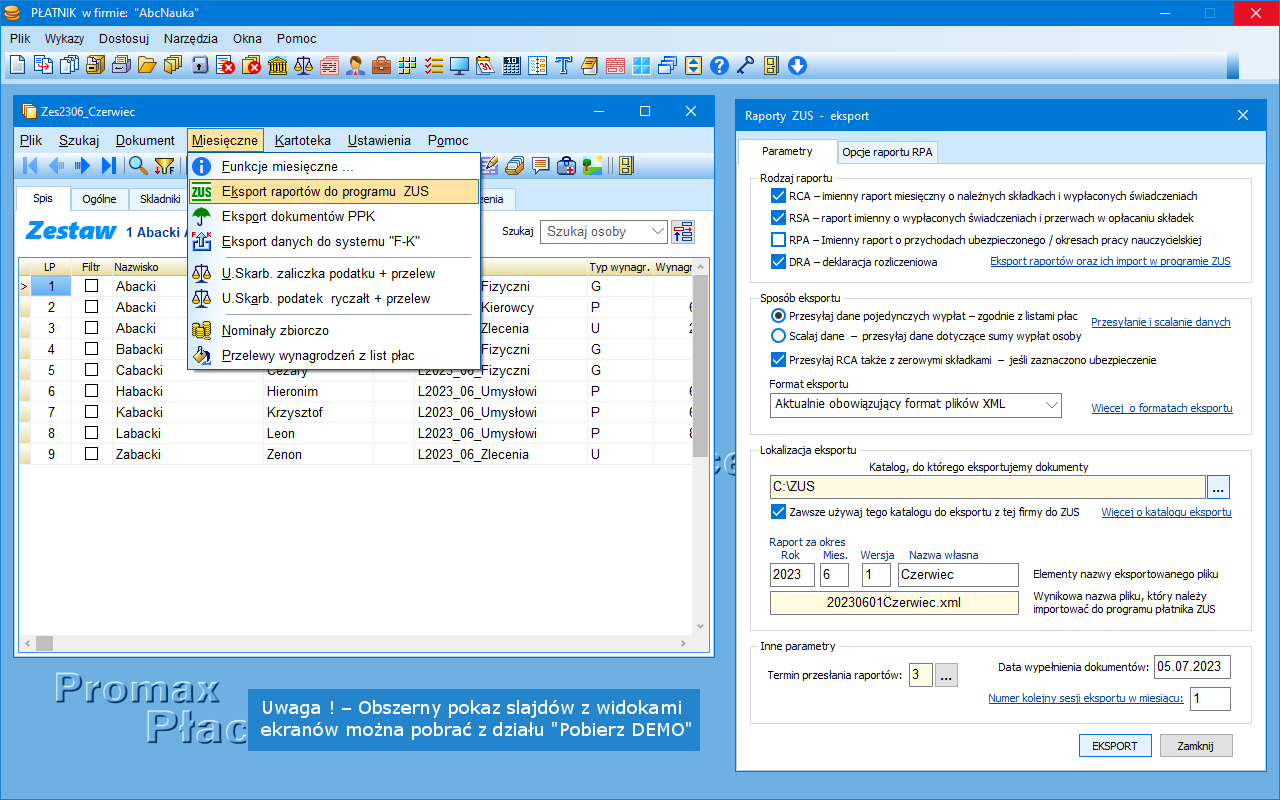This screenshot has height=800, width=1280.
Task: Open 'Przesyłanie i scalanie danych' link
Action: click(x=1161, y=322)
